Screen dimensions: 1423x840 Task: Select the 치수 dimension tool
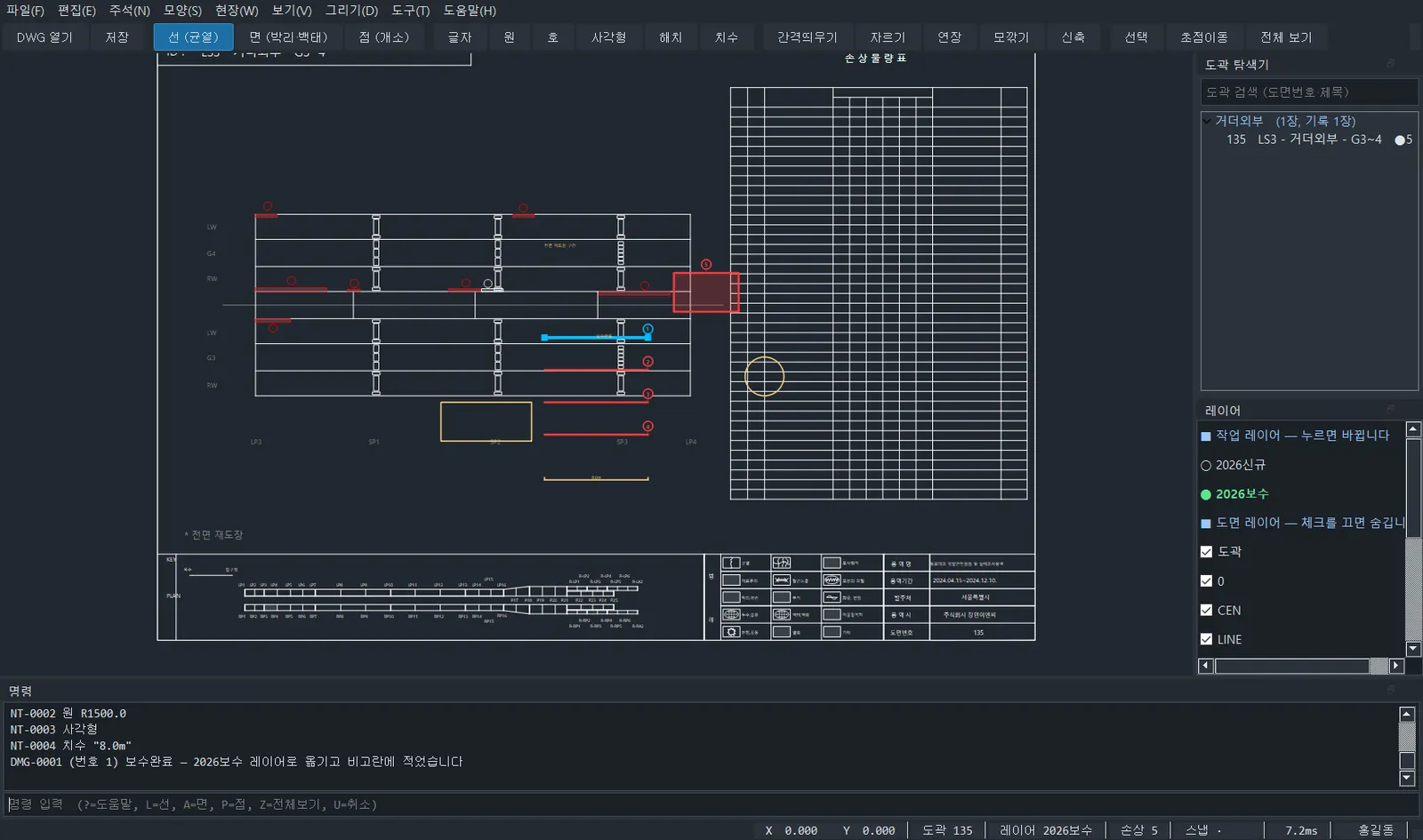pyautogui.click(x=727, y=37)
